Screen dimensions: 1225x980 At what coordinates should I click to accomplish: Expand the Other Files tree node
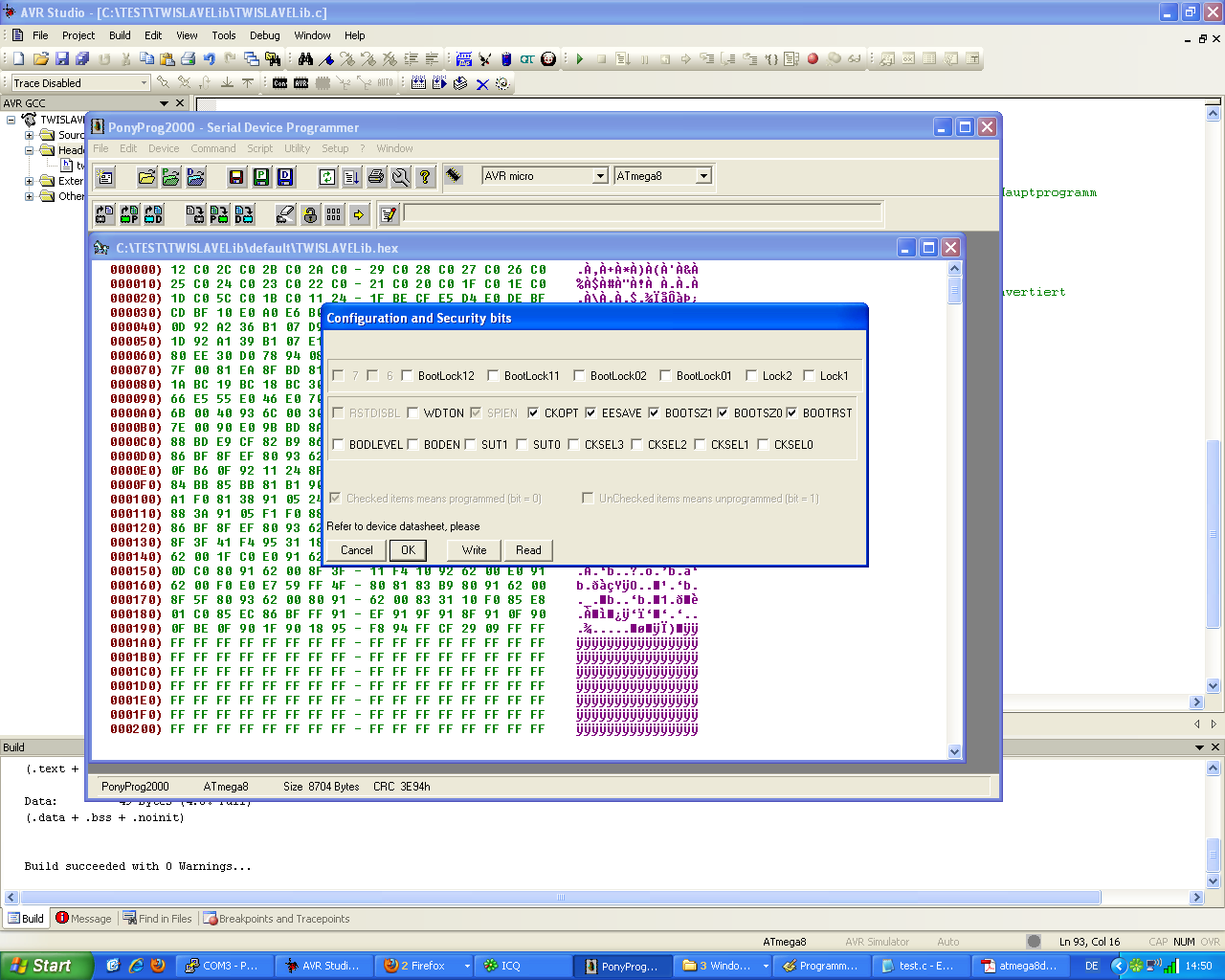point(30,196)
